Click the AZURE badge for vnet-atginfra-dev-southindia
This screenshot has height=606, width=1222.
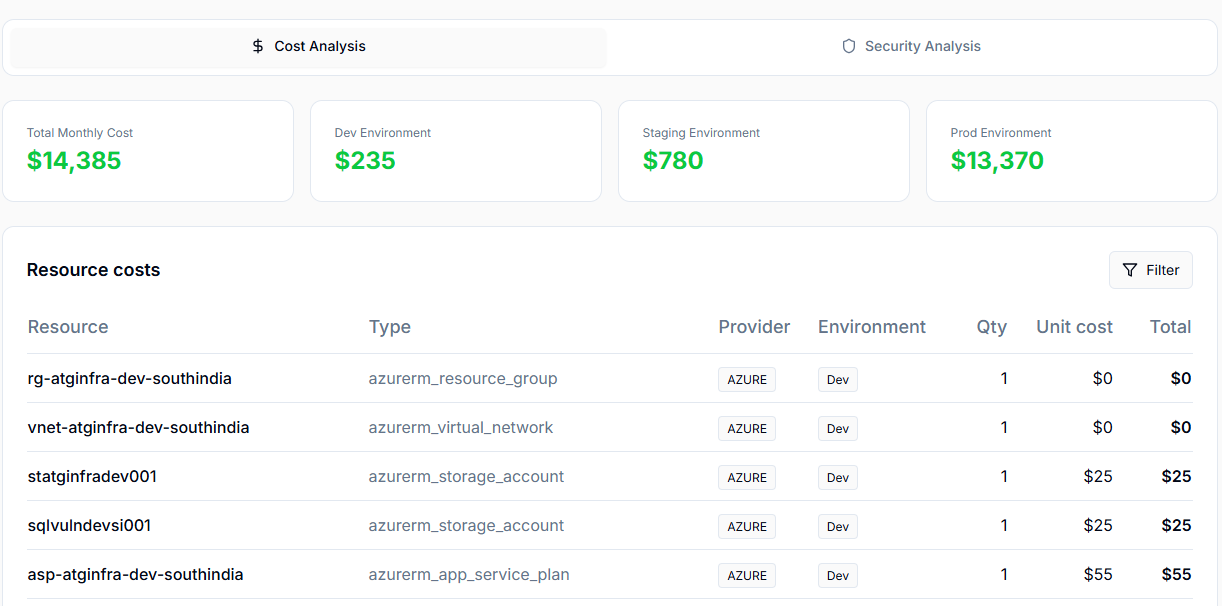click(746, 428)
